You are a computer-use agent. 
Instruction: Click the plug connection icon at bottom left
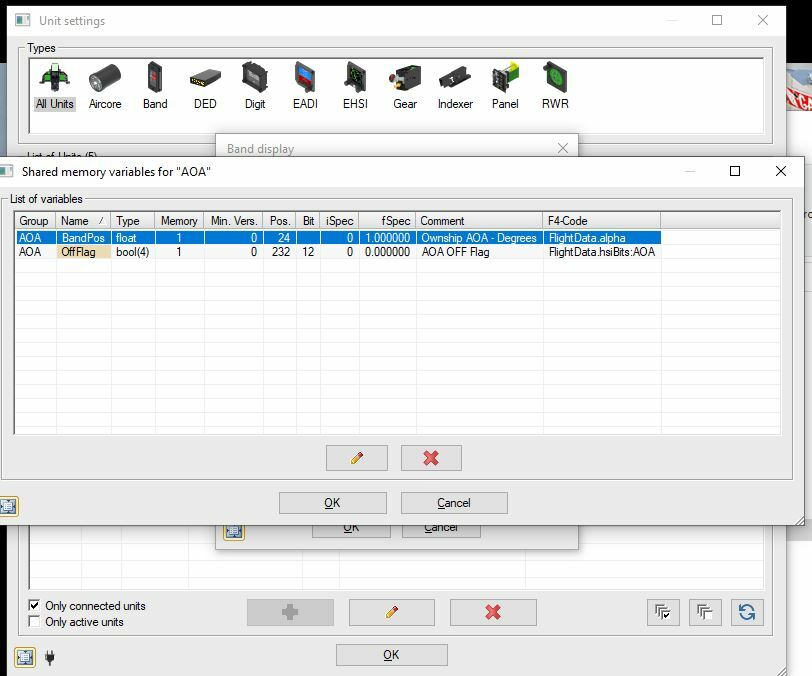[x=50, y=657]
